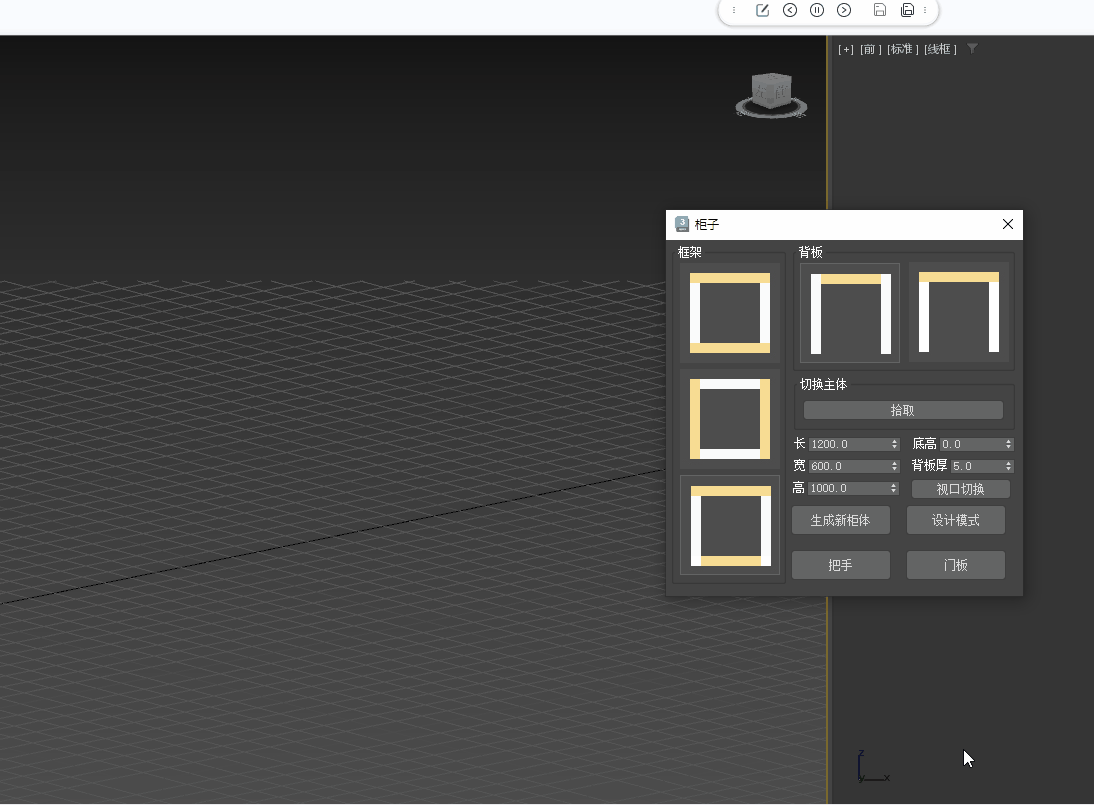Click the 视口切换 button

(x=961, y=489)
